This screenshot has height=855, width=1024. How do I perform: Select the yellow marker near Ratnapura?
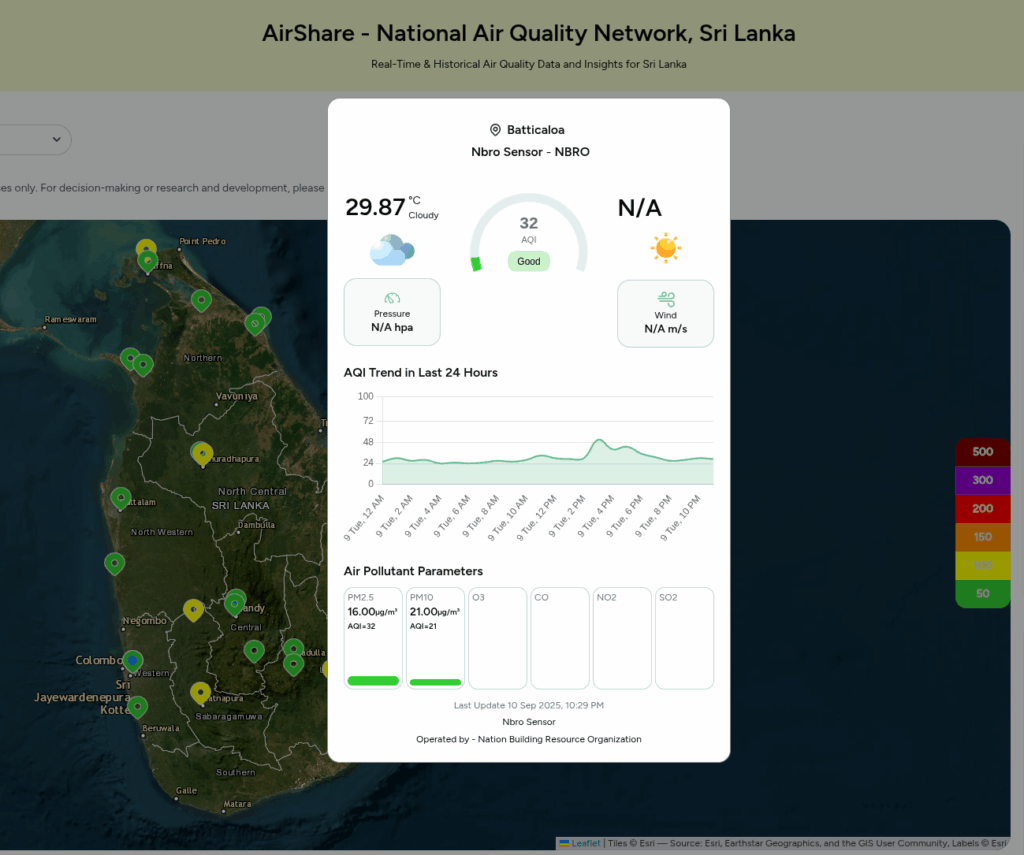pos(200,692)
